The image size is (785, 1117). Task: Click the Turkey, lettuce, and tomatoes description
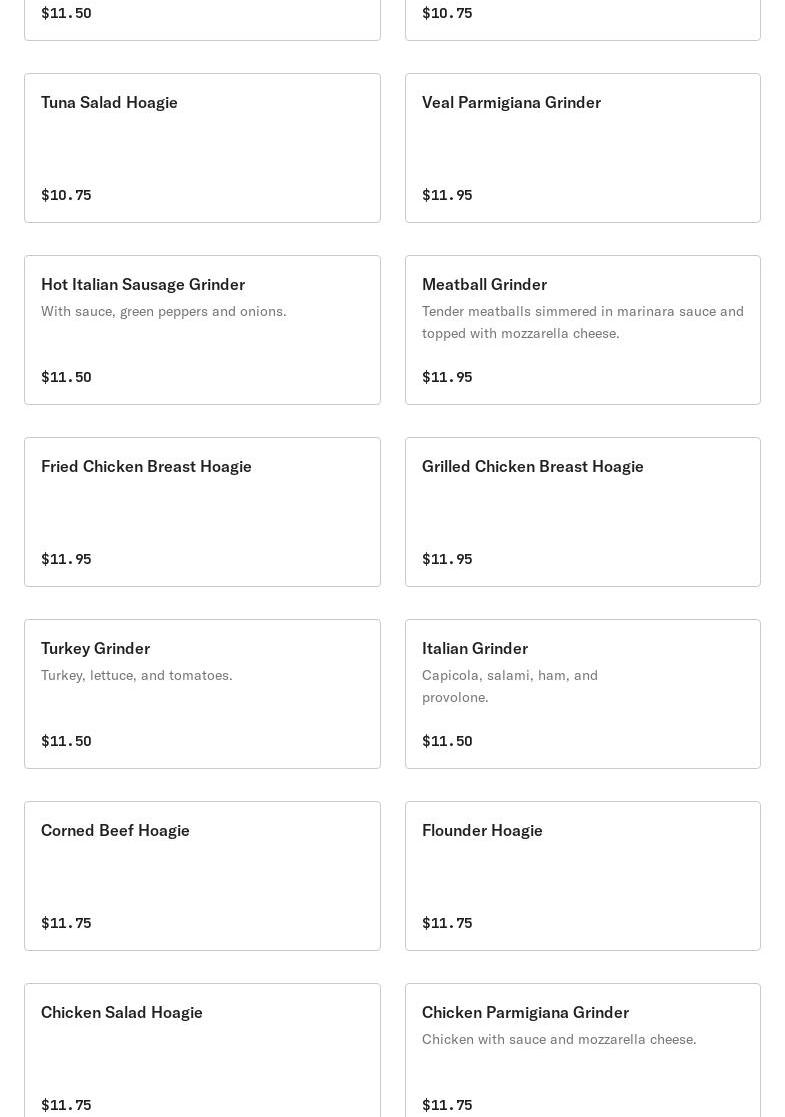[137, 675]
